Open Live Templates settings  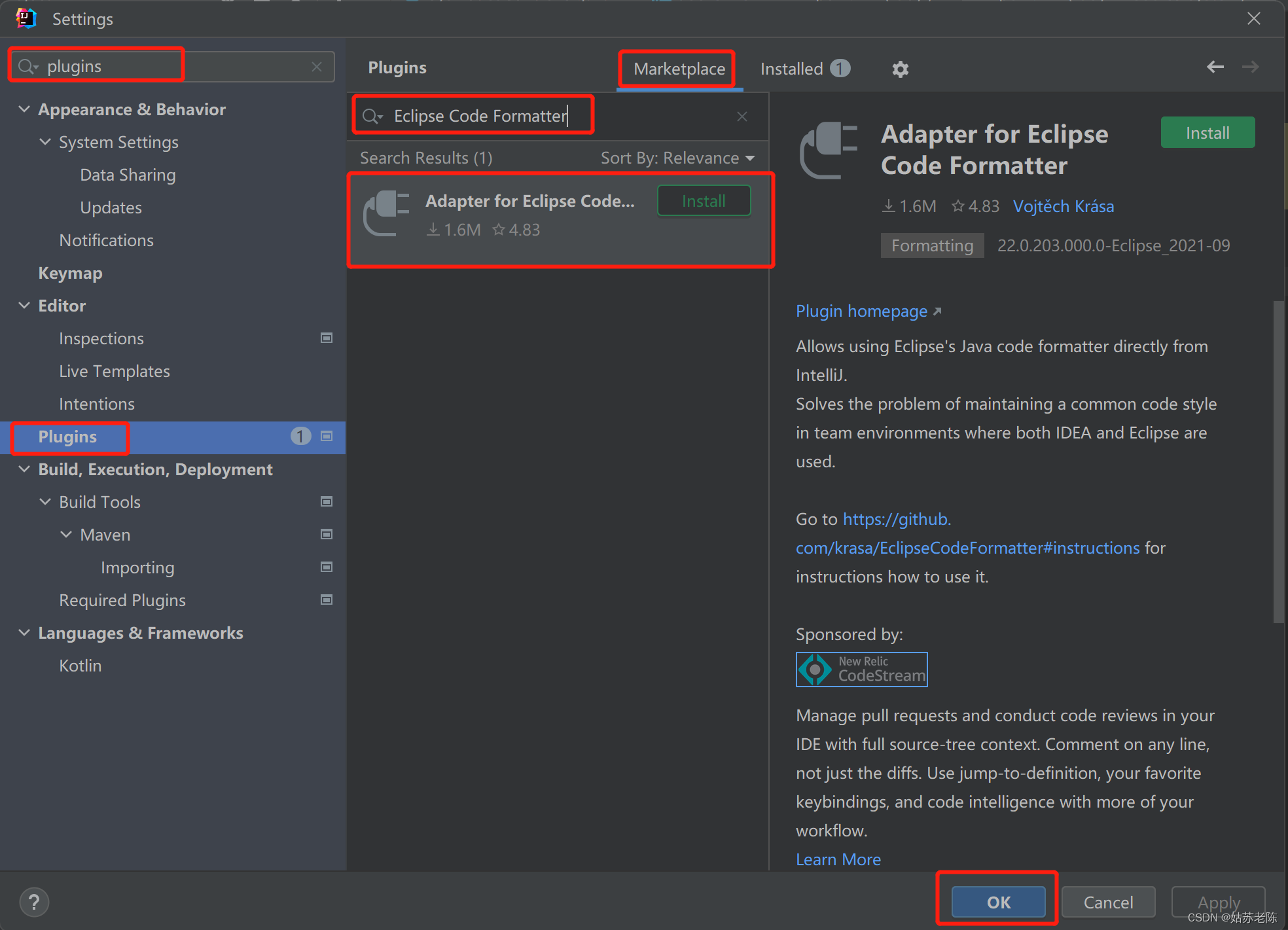[x=115, y=371]
